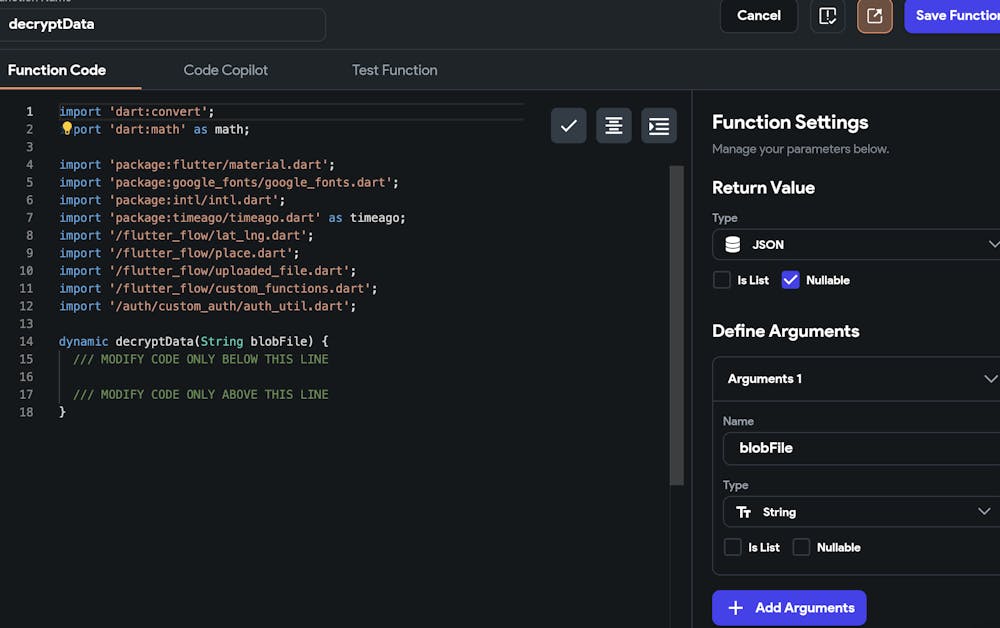
Task: Click the open in external window icon
Action: 874,16
